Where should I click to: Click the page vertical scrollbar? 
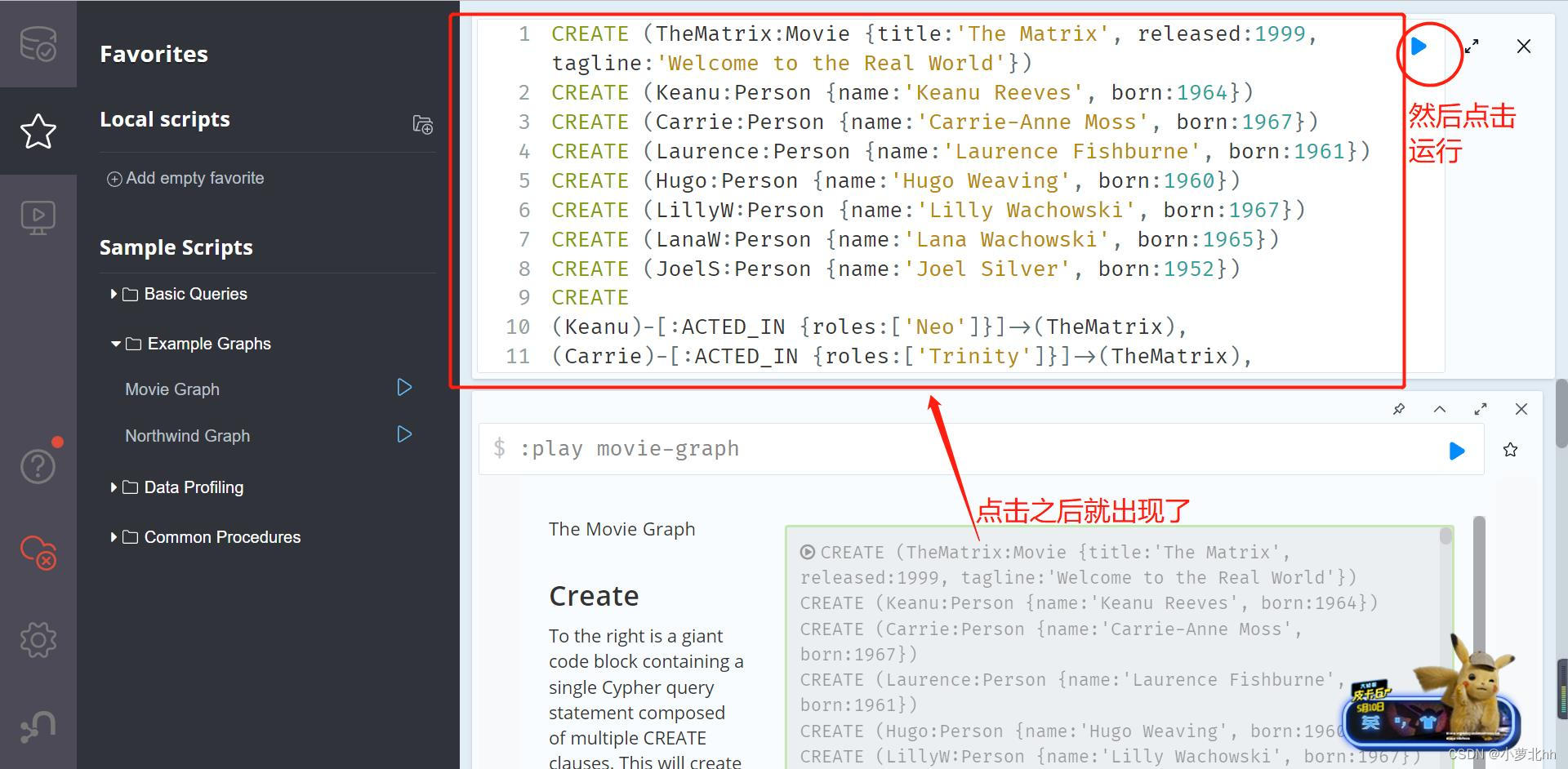point(1561,413)
